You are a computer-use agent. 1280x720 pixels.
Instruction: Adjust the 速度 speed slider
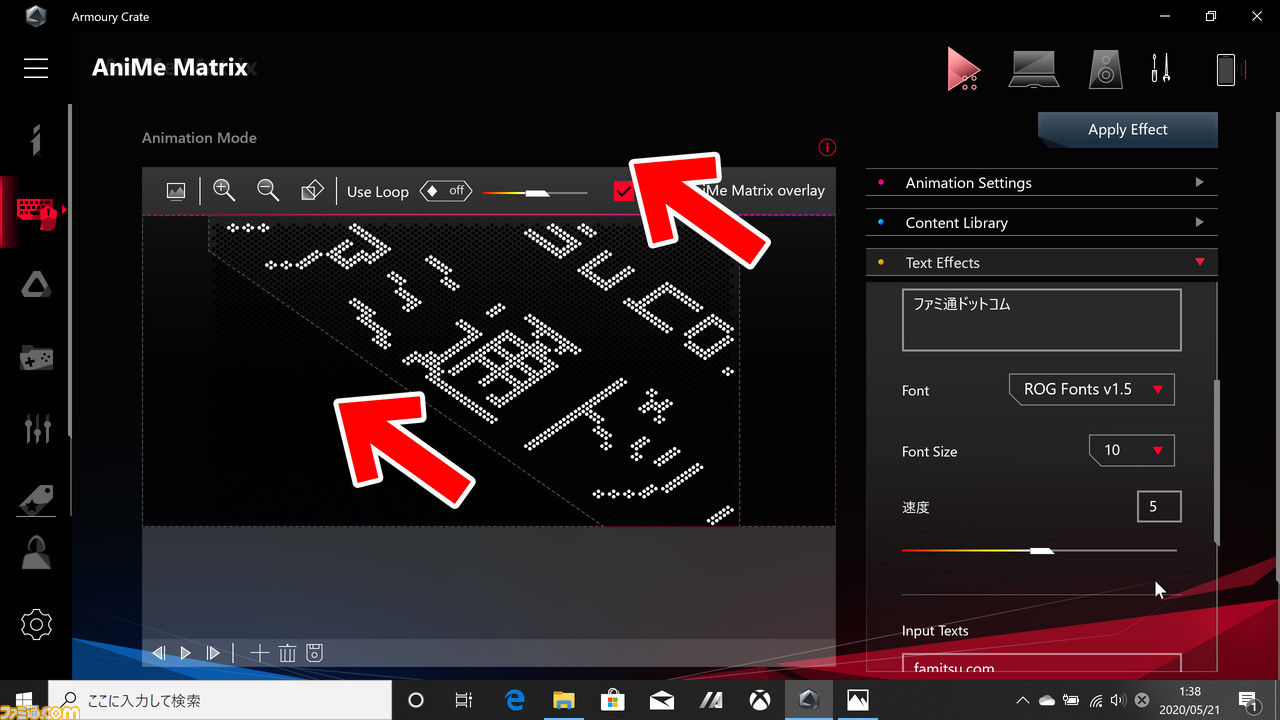(1039, 550)
